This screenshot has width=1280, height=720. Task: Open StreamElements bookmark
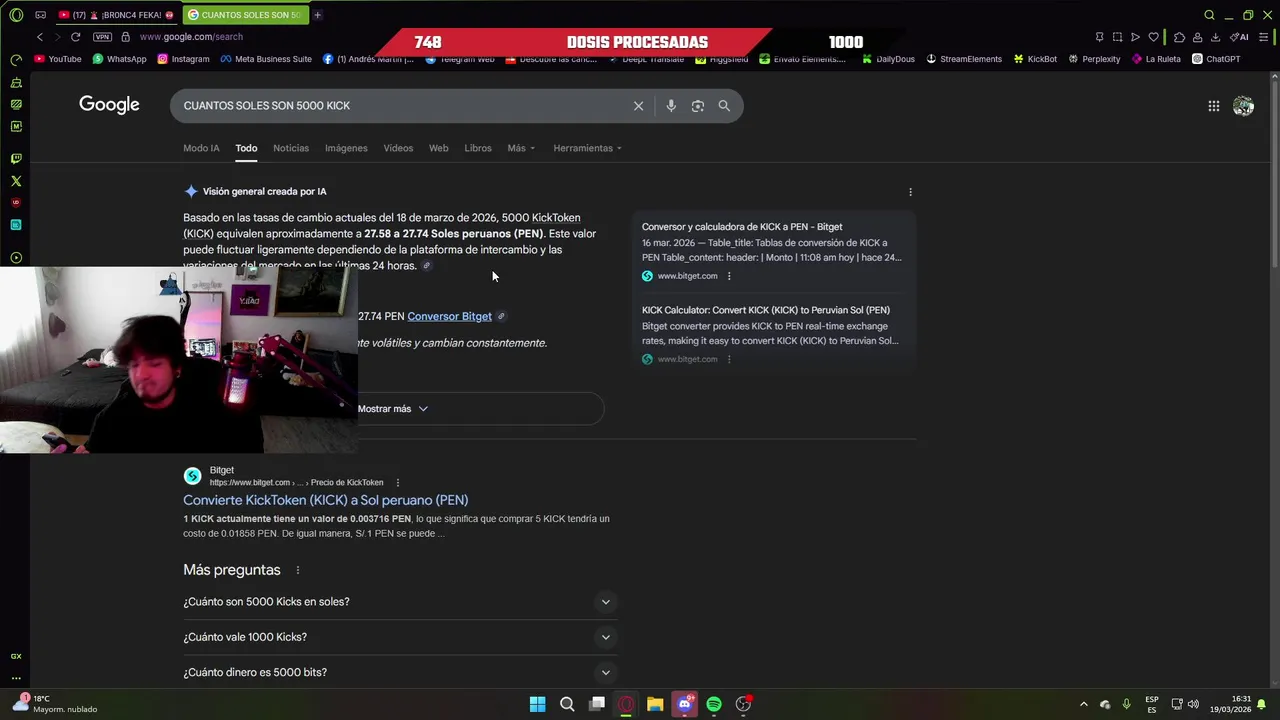963,59
